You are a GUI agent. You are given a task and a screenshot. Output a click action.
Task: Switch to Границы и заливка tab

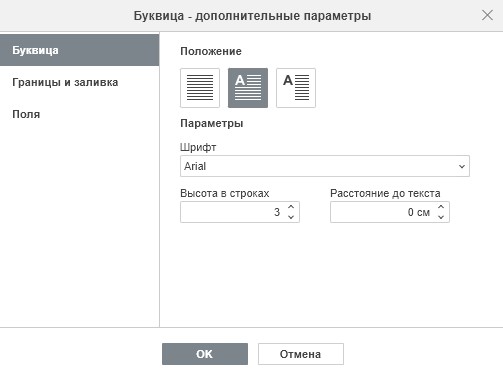point(79,82)
